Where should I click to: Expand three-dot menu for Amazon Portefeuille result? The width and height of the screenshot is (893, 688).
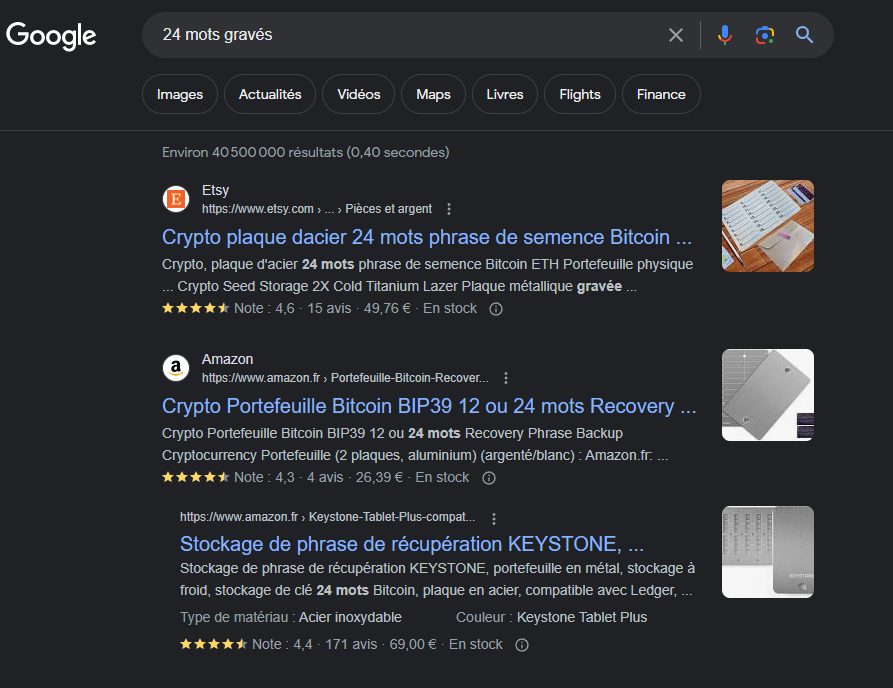[x=506, y=378]
